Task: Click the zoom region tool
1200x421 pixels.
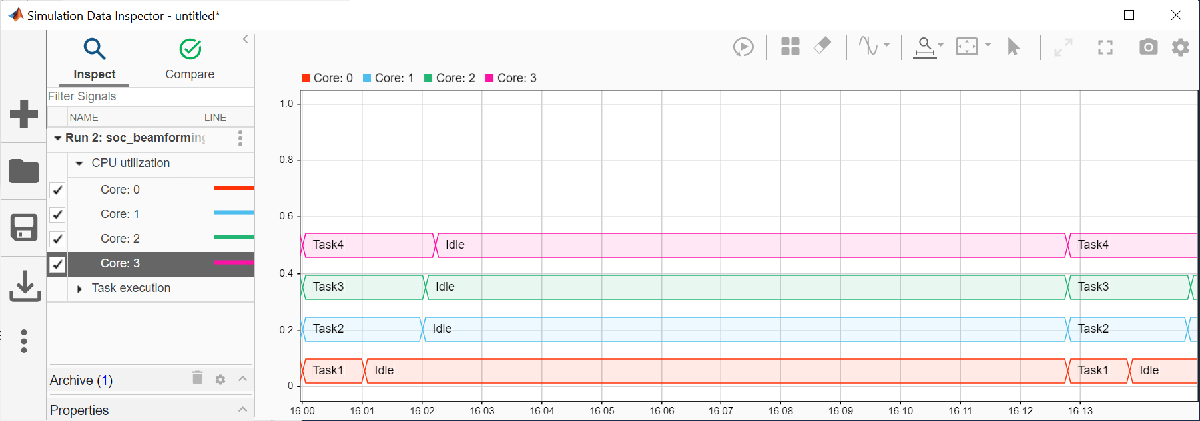Action: point(966,47)
